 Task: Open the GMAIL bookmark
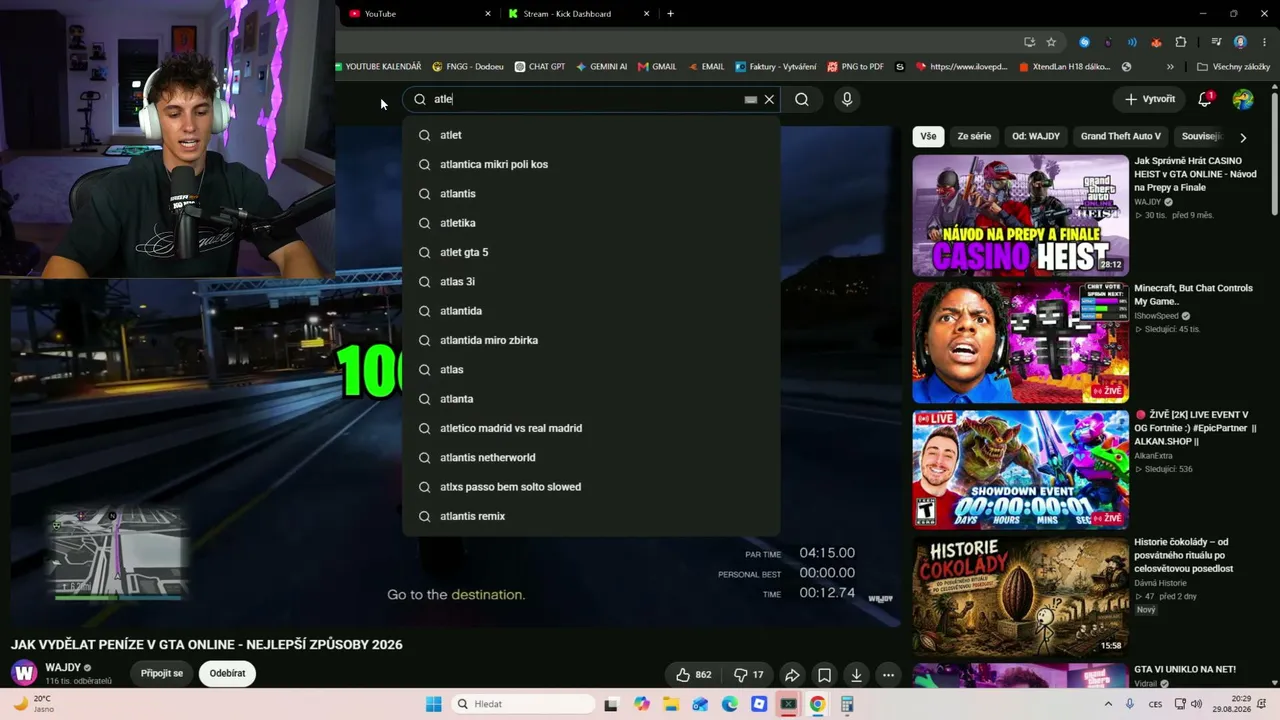pos(657,67)
